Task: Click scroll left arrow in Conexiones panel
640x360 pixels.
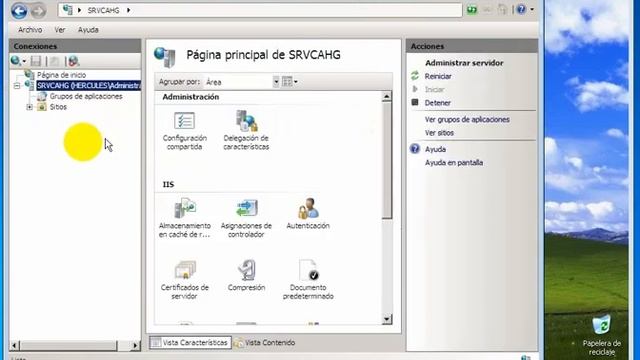Action: [14, 346]
